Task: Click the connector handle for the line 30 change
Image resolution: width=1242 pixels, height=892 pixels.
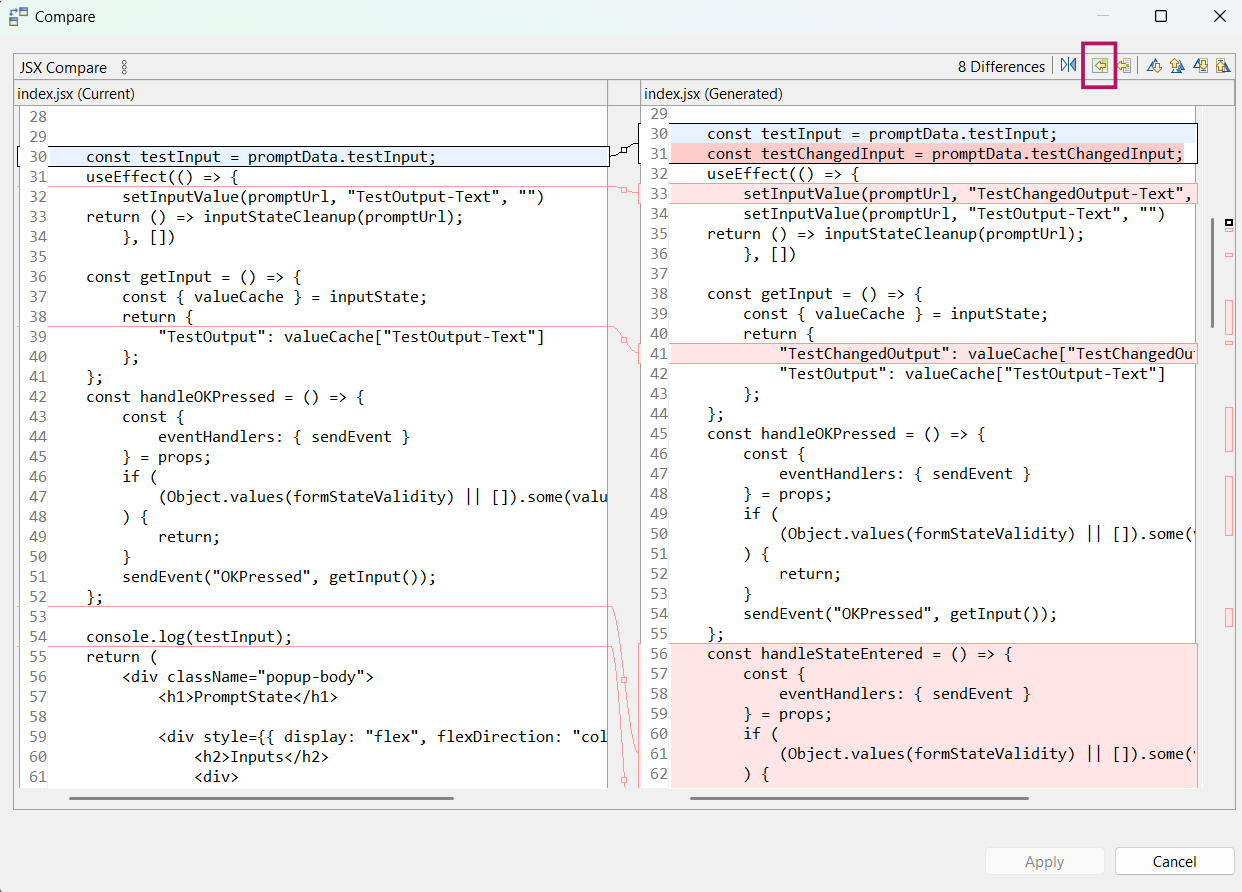Action: tap(623, 150)
